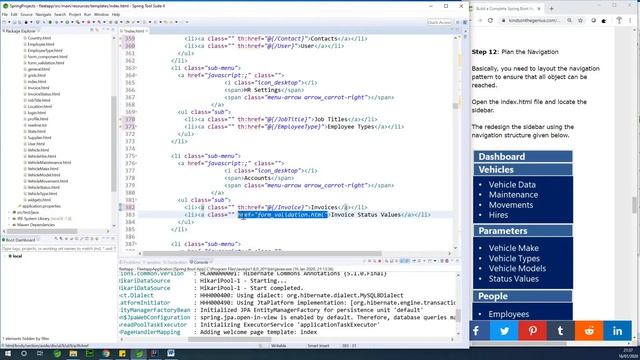This screenshot has width=640, height=360.
Task: Open the Search menu
Action: coord(60,14)
